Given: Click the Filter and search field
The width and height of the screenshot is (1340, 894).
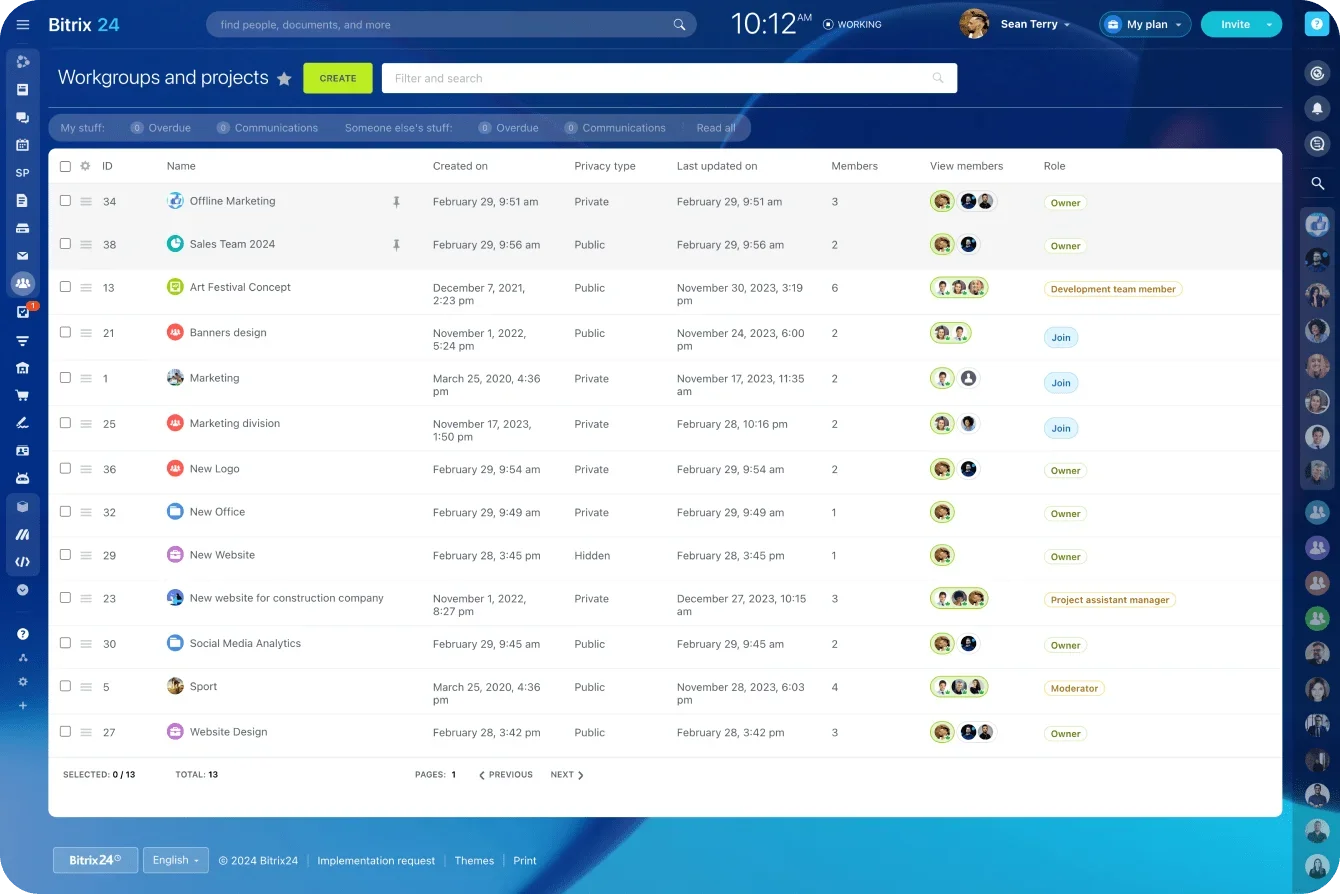Looking at the screenshot, I should 660,78.
